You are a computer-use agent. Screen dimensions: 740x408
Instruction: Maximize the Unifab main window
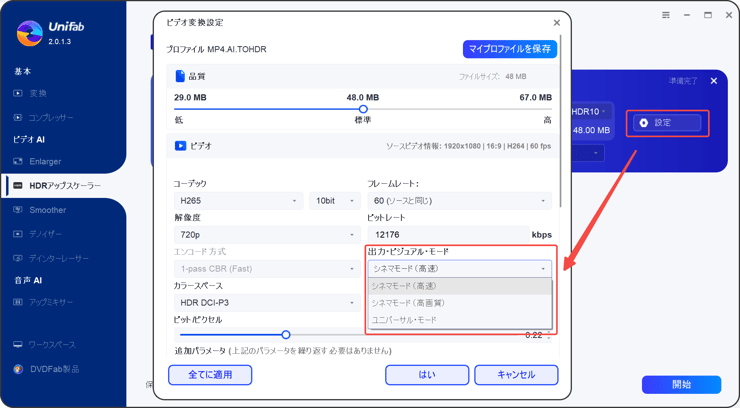pyautogui.click(x=708, y=15)
